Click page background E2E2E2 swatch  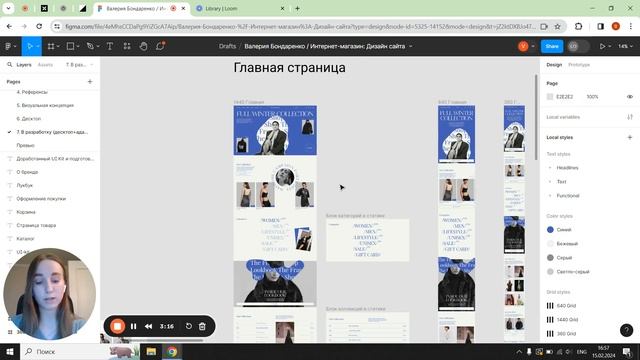pos(550,97)
